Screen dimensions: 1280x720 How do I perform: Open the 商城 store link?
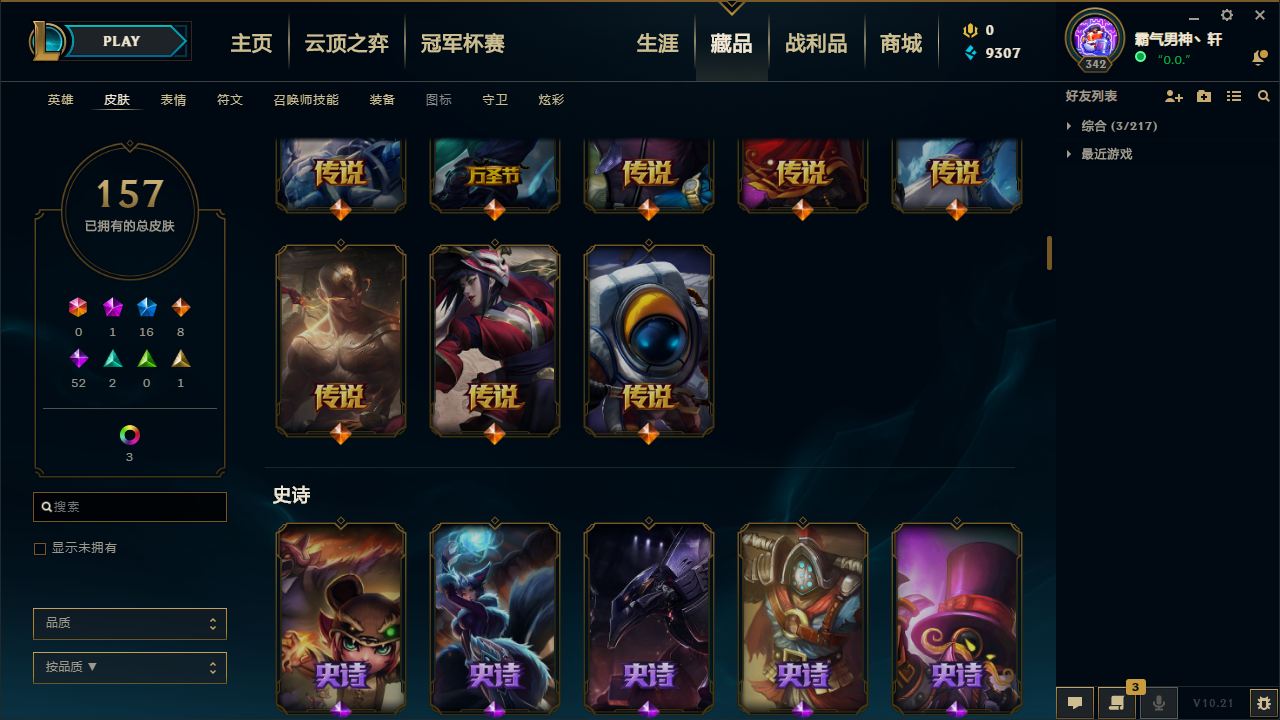point(901,44)
